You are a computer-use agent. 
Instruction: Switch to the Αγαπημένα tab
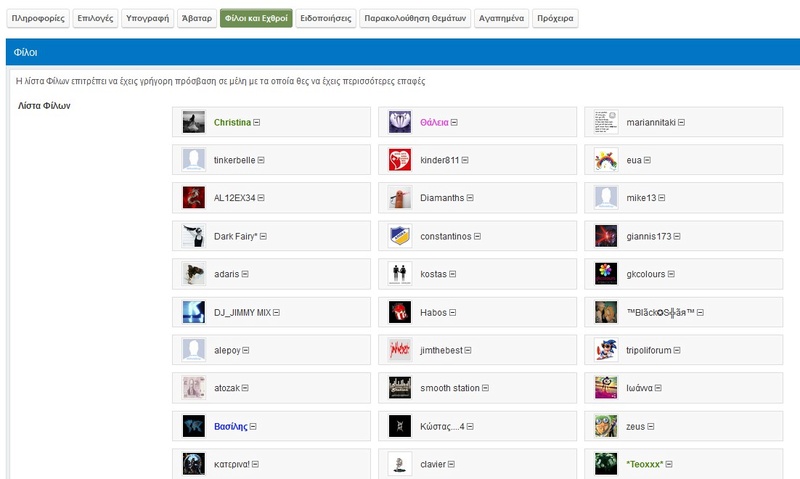501,18
